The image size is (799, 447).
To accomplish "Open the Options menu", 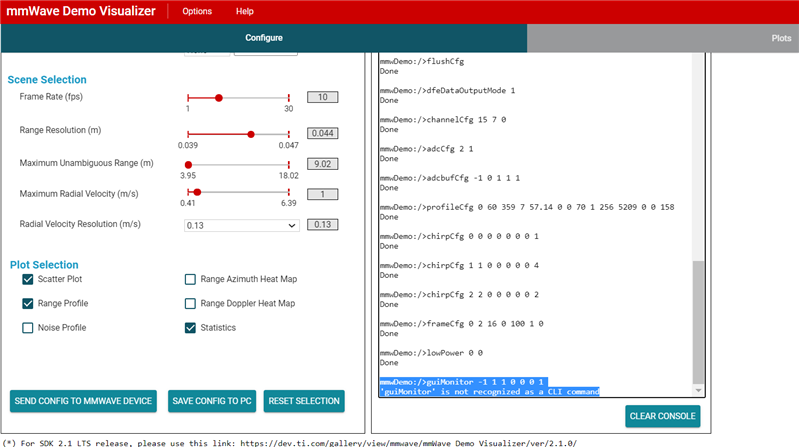I will [x=197, y=11].
